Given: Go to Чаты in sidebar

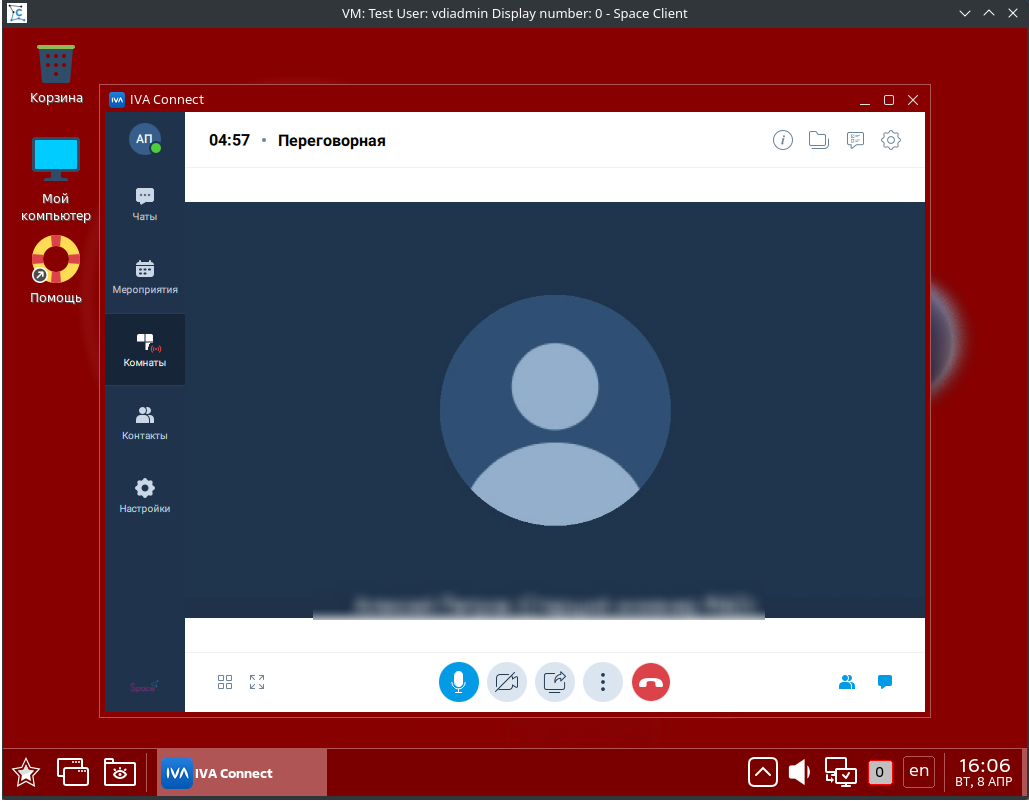Looking at the screenshot, I should click(145, 204).
